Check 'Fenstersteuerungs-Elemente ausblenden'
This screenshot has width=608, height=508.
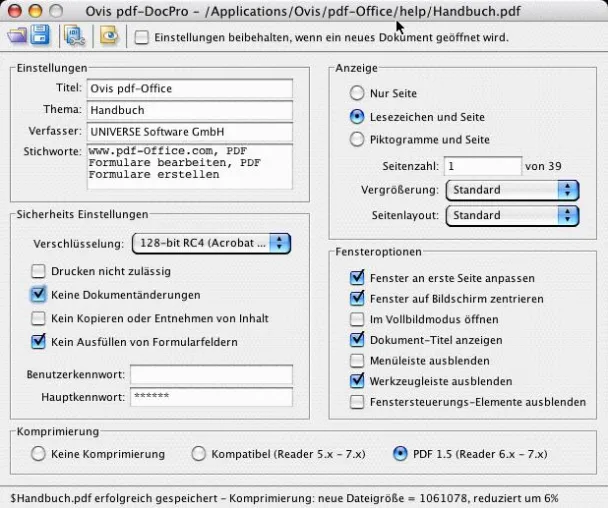[x=357, y=402]
